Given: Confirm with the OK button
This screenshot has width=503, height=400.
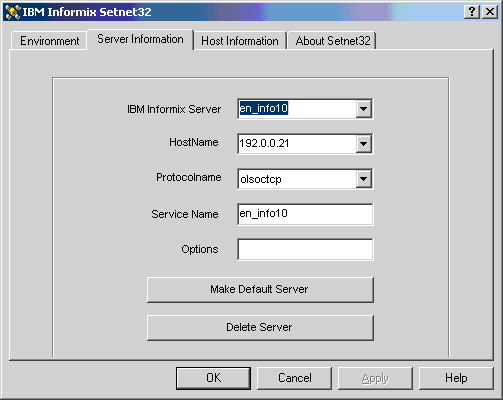Looking at the screenshot, I should coord(213,378).
